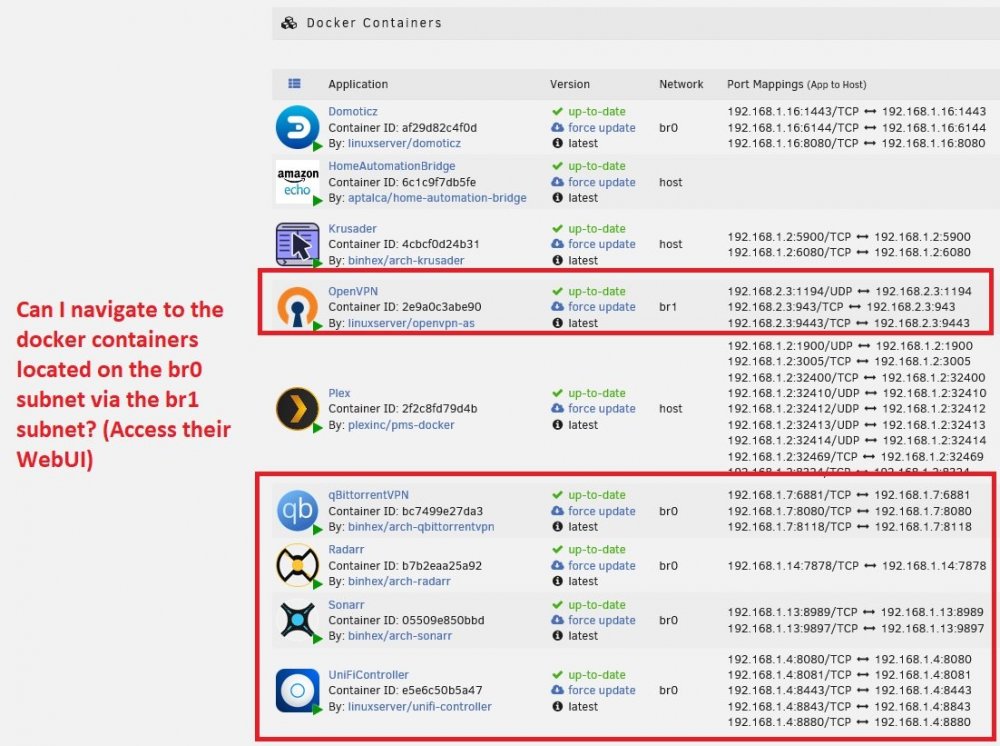
Task: Click the Network column header
Action: tap(681, 84)
